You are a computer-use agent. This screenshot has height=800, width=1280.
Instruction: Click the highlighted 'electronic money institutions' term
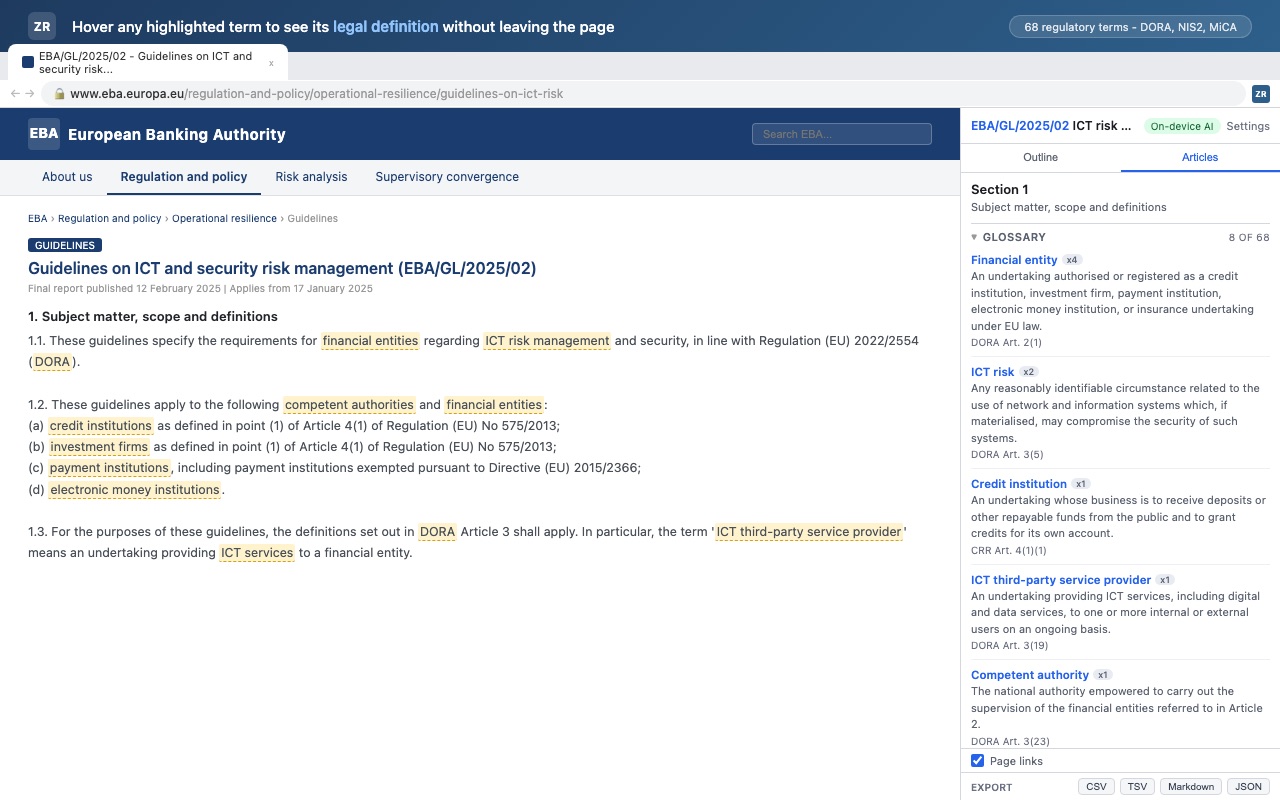(135, 490)
